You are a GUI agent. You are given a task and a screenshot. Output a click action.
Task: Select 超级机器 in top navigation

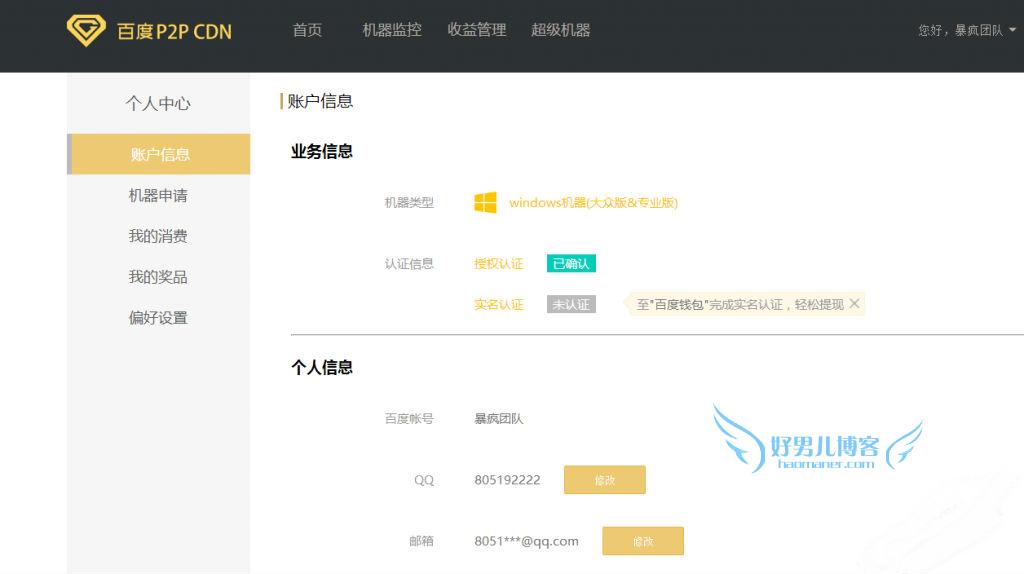[x=560, y=30]
